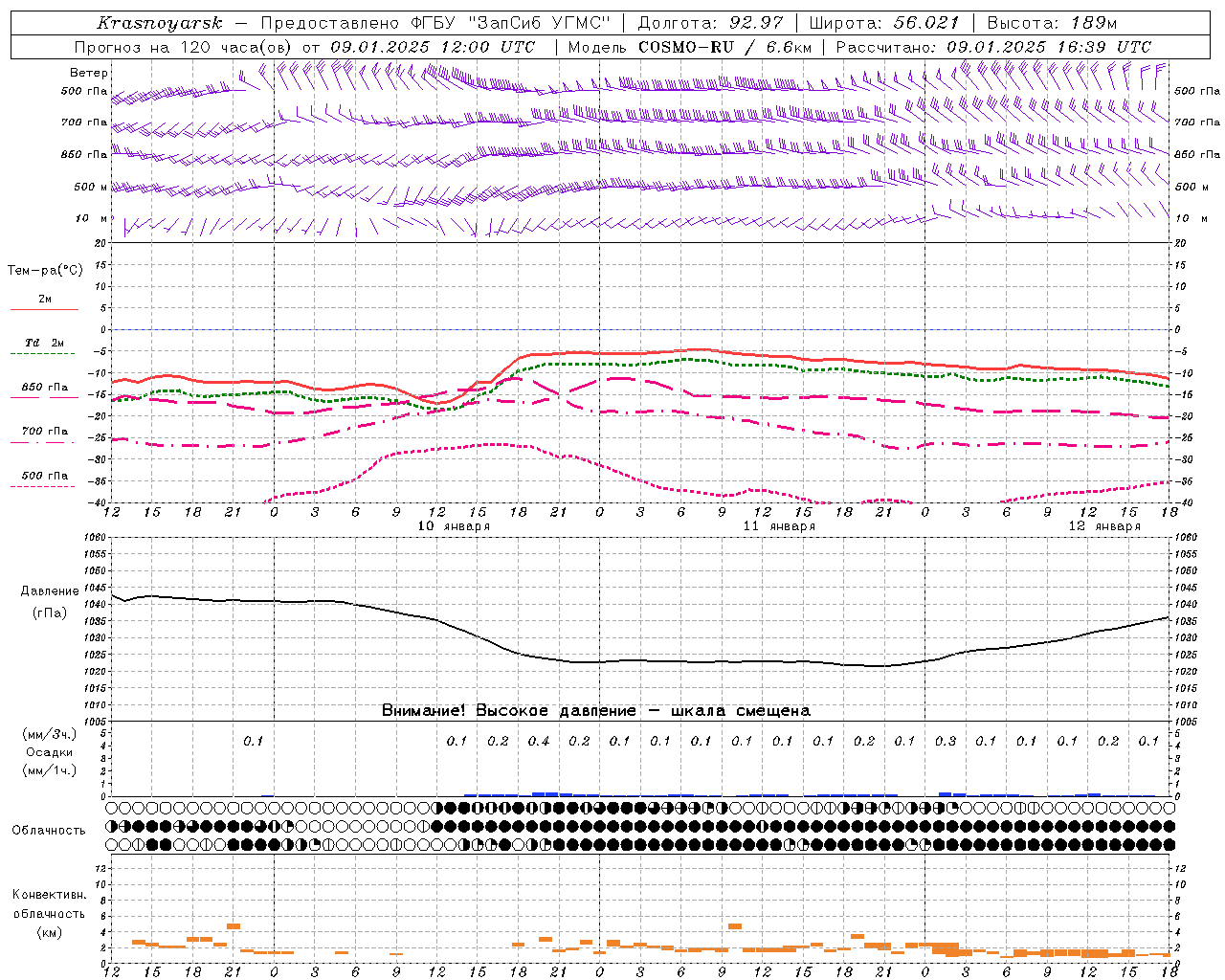Select the Давление pressure panel label
This screenshot has height=980, width=1225.
50,591
